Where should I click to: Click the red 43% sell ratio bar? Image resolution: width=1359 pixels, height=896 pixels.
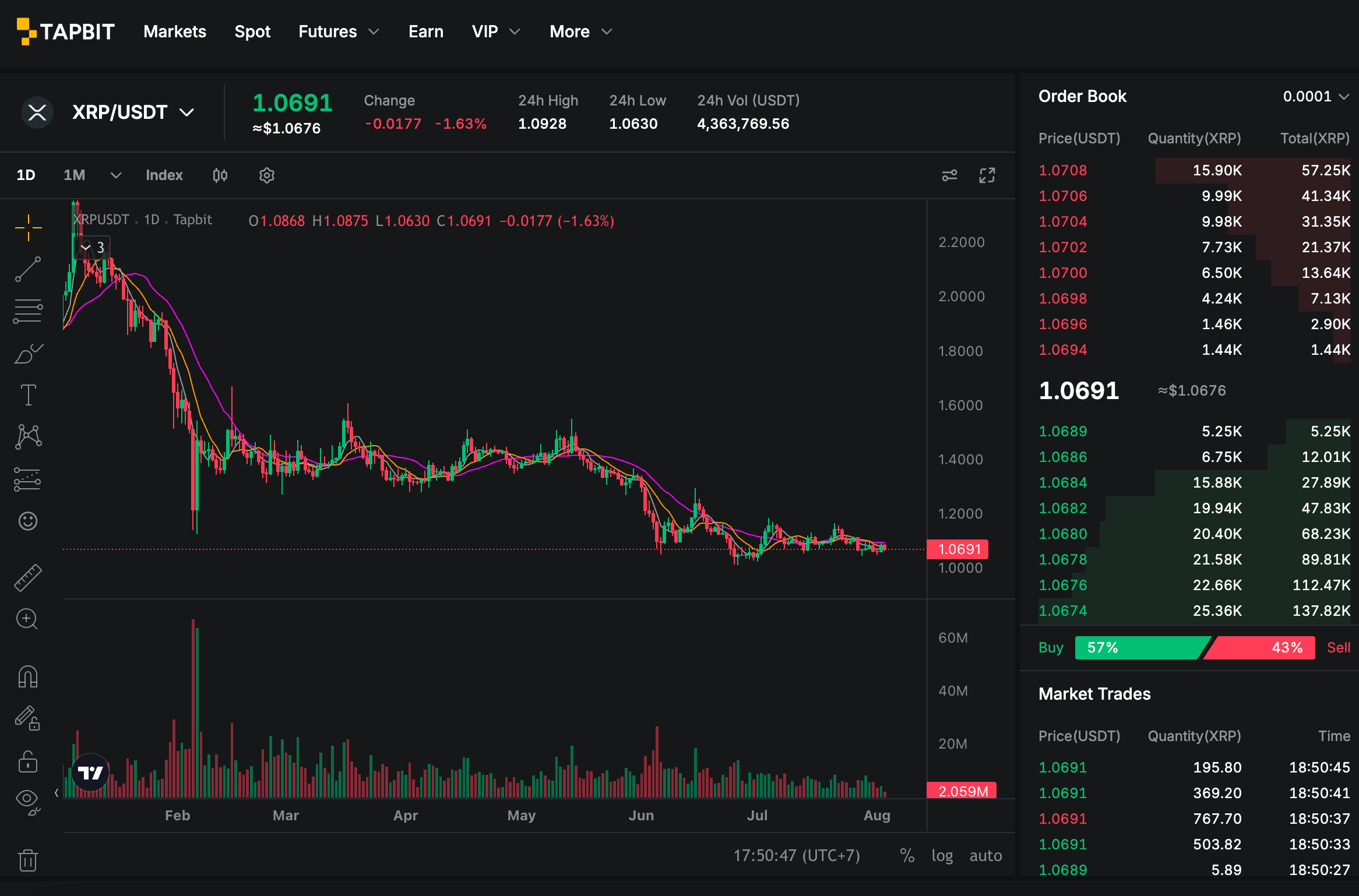tap(1260, 648)
